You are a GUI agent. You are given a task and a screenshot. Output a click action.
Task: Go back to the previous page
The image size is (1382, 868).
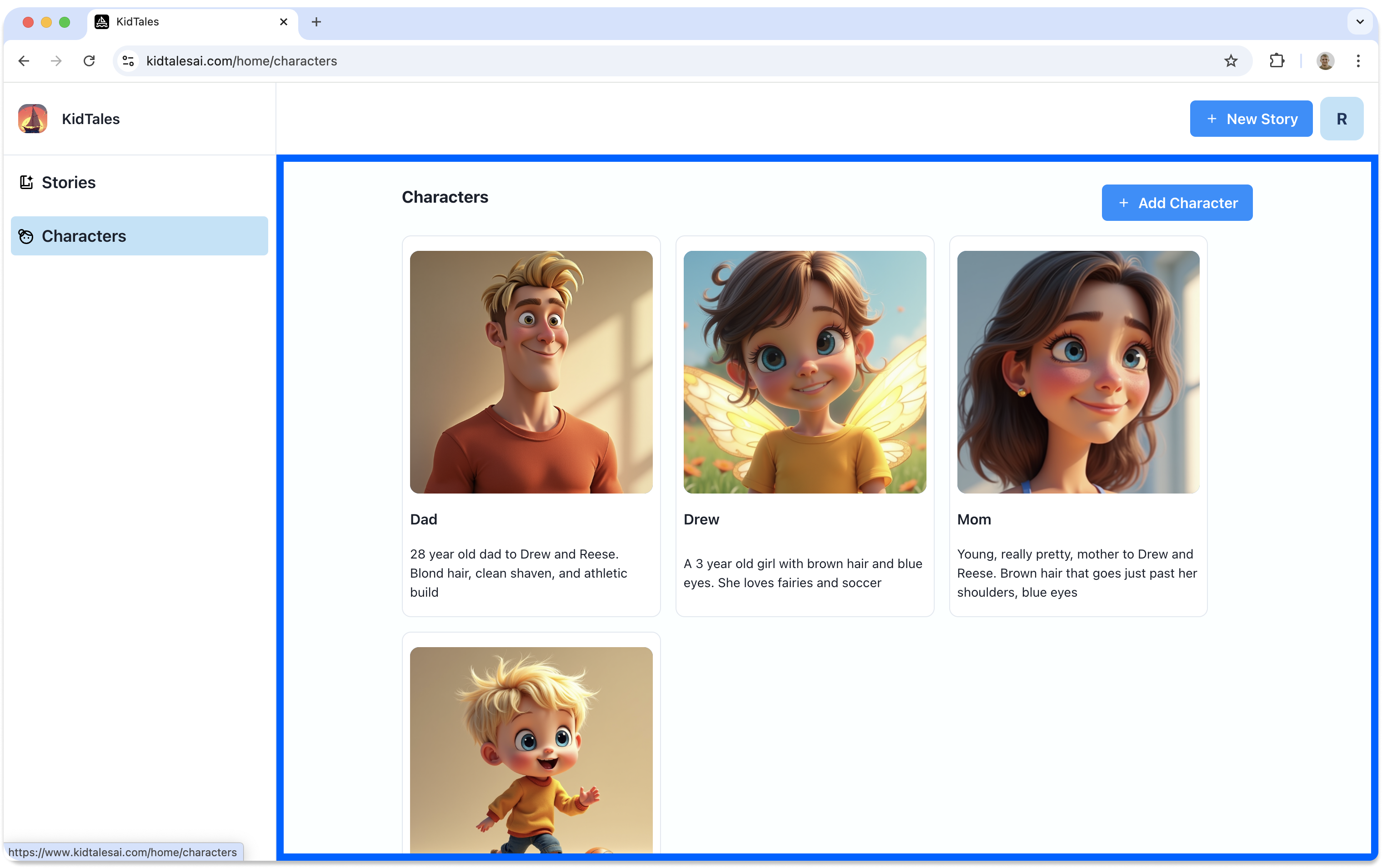[24, 61]
